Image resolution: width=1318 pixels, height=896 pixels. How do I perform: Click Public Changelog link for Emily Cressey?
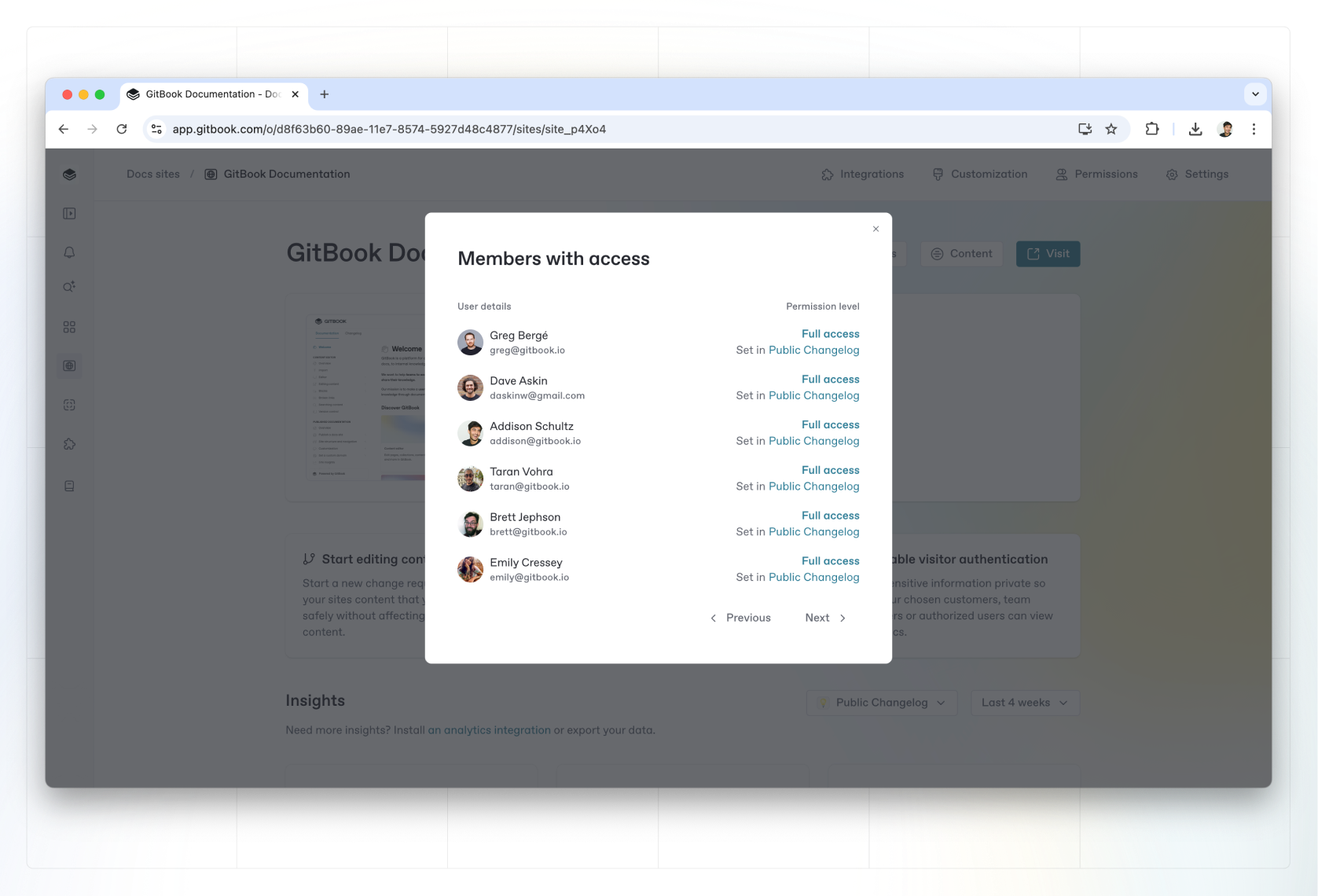[x=813, y=577]
